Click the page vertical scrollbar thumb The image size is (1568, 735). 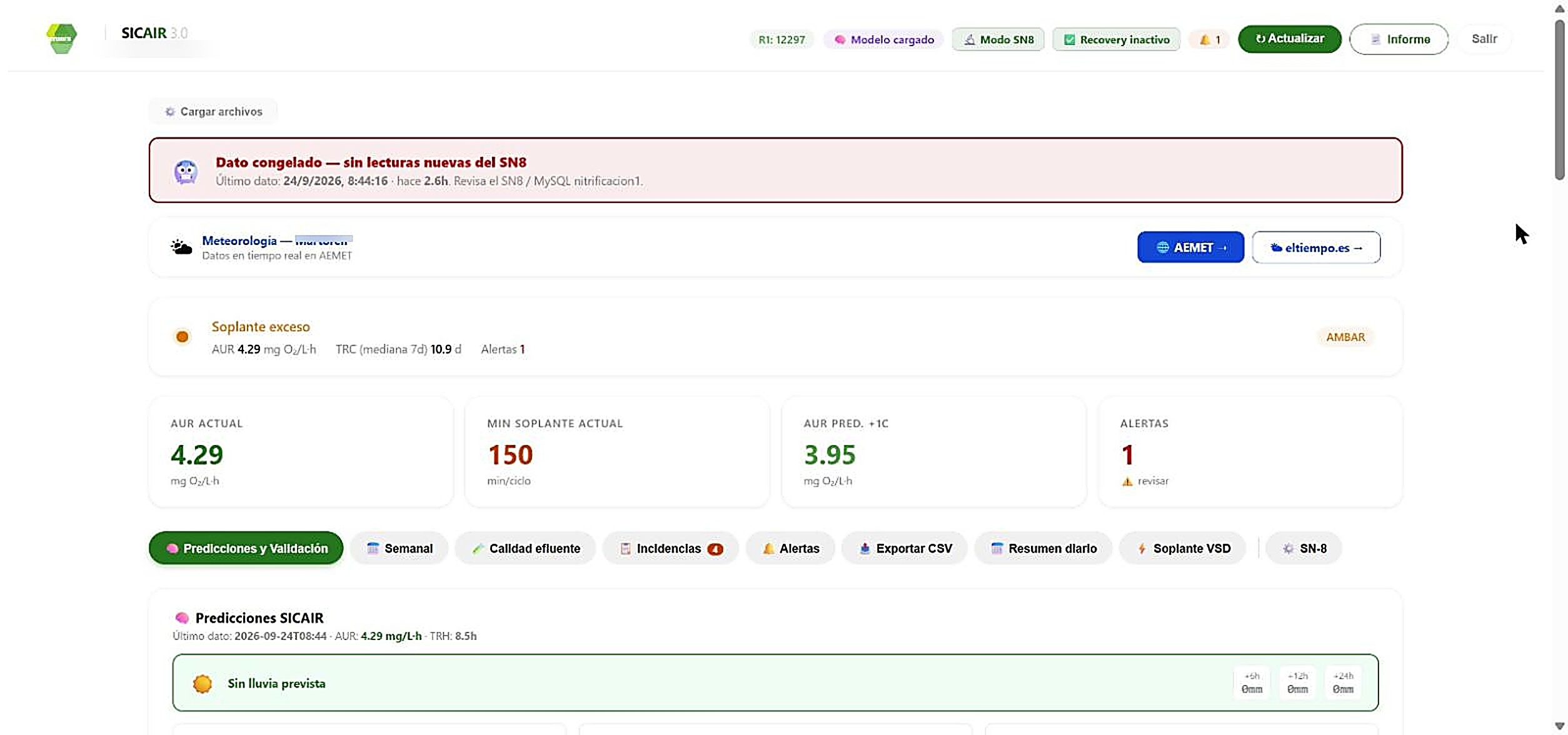[1559, 100]
